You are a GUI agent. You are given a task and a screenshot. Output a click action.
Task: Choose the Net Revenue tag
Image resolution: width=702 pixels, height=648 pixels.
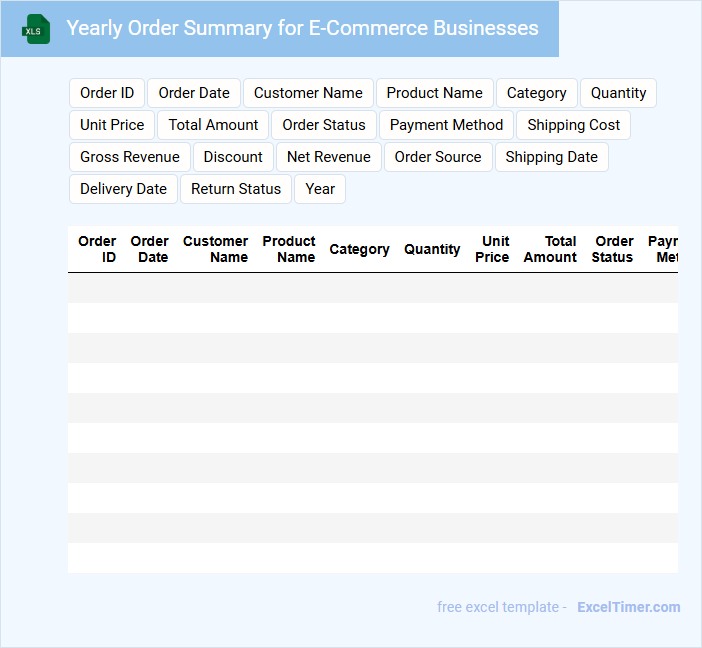click(329, 157)
